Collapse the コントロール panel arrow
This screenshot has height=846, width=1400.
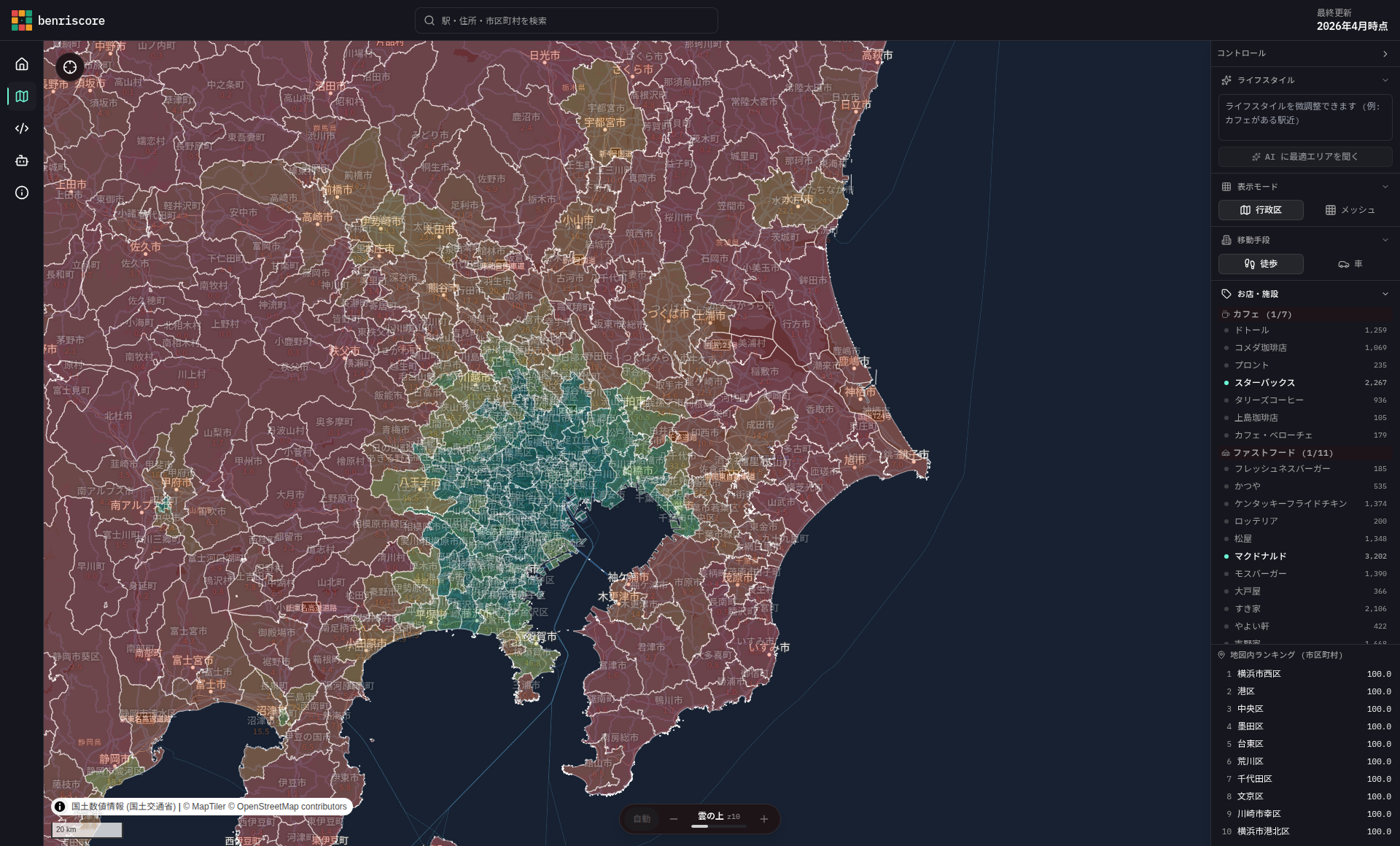[1385, 54]
